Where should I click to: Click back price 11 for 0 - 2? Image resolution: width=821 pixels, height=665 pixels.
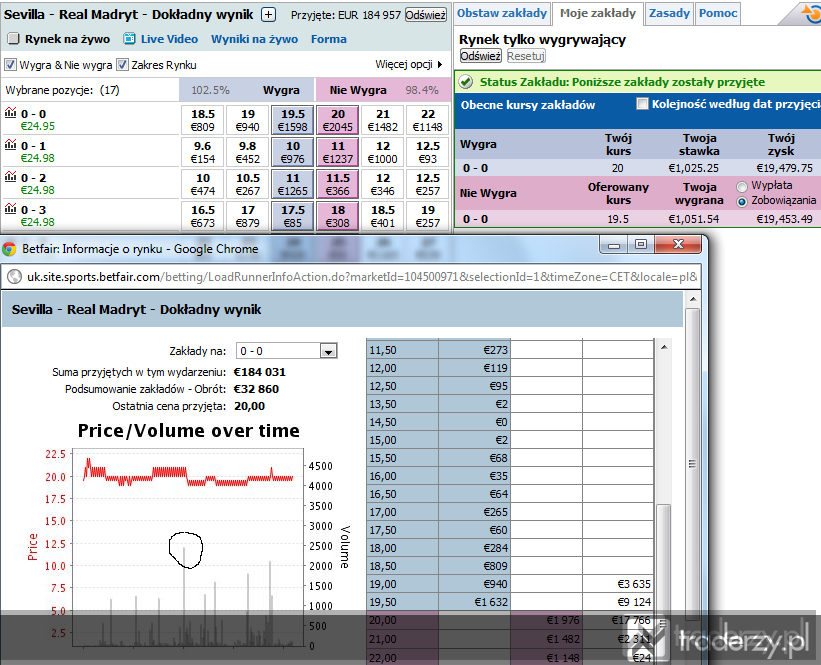tap(293, 184)
